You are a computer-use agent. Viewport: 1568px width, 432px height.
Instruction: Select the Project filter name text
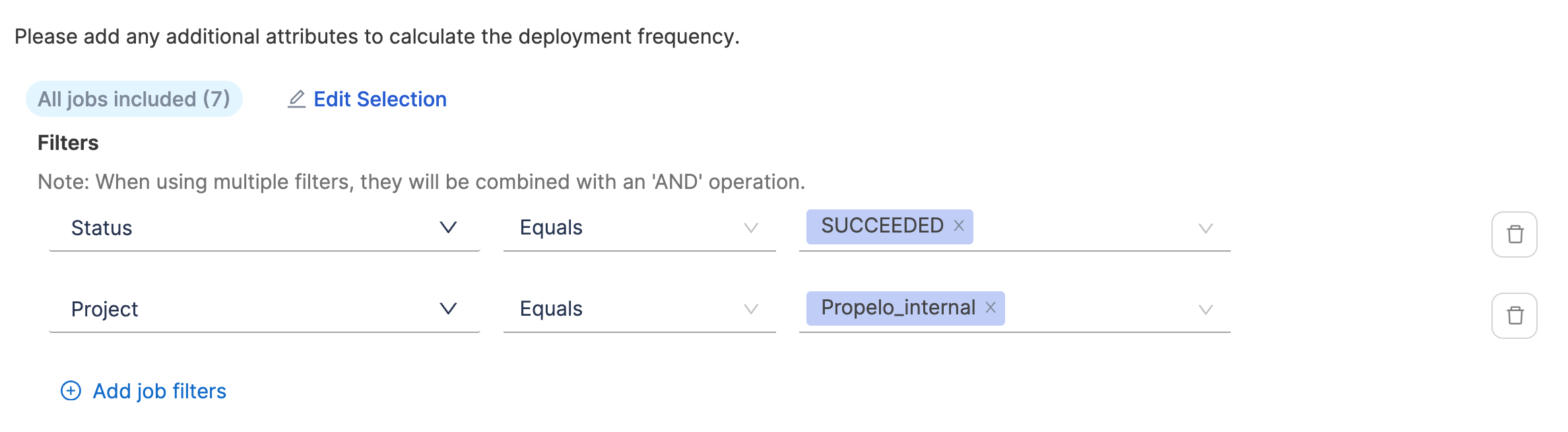point(104,309)
